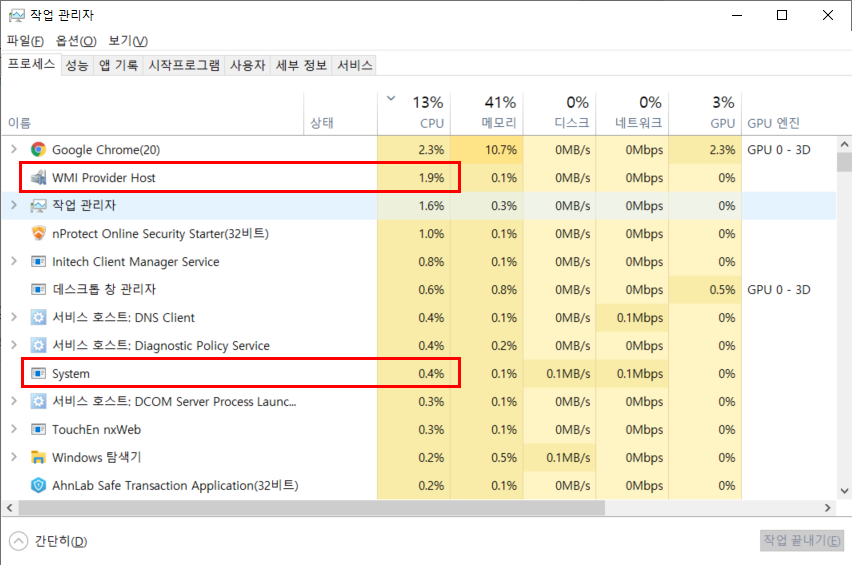Click the DCOM Server Process Launcher icon

pyautogui.click(x=38, y=401)
